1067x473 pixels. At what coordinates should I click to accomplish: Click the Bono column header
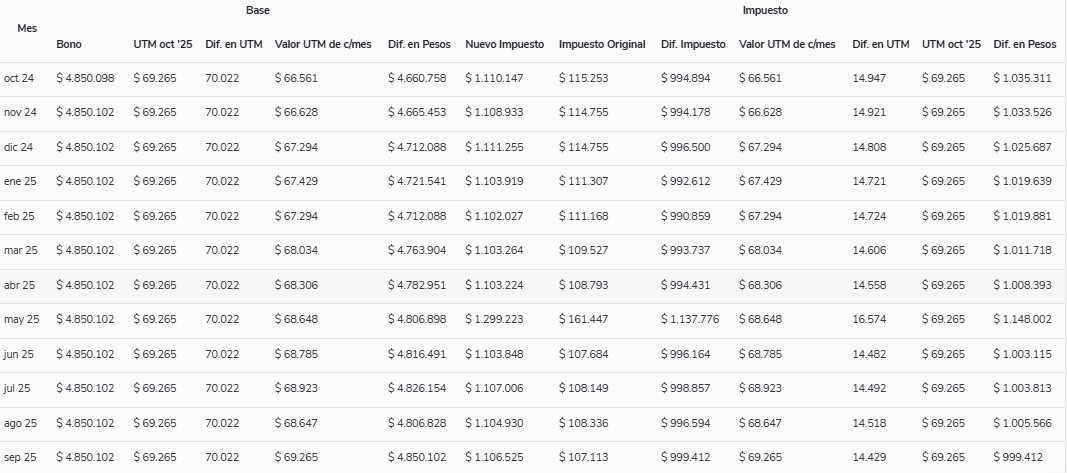click(69, 44)
